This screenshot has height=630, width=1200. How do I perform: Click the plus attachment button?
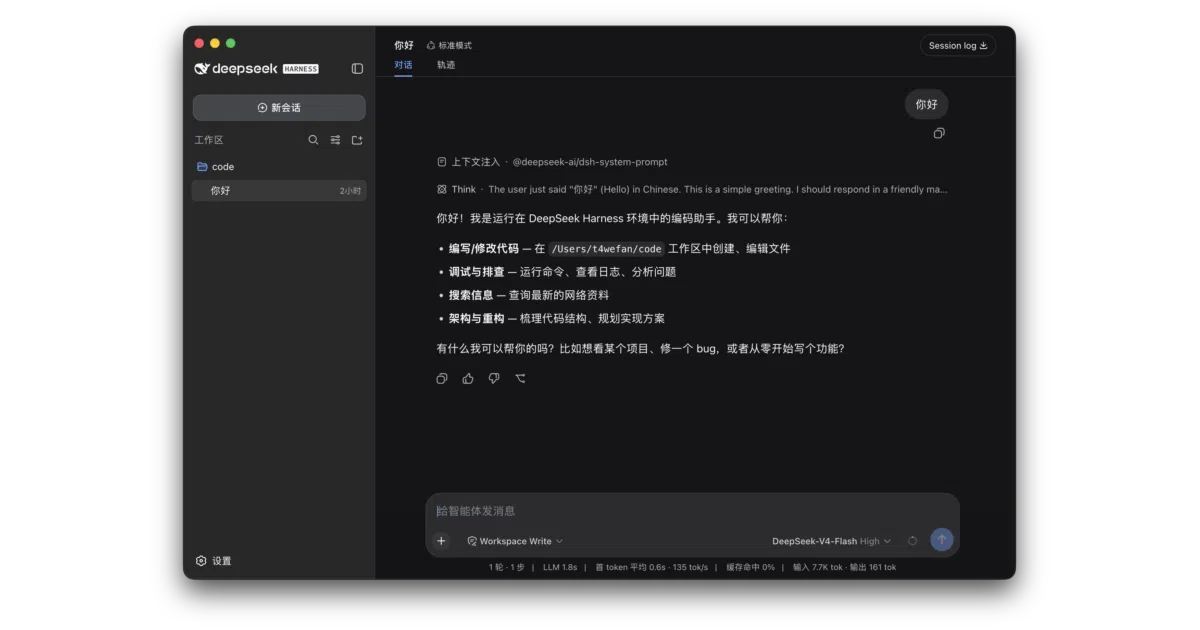(x=441, y=541)
